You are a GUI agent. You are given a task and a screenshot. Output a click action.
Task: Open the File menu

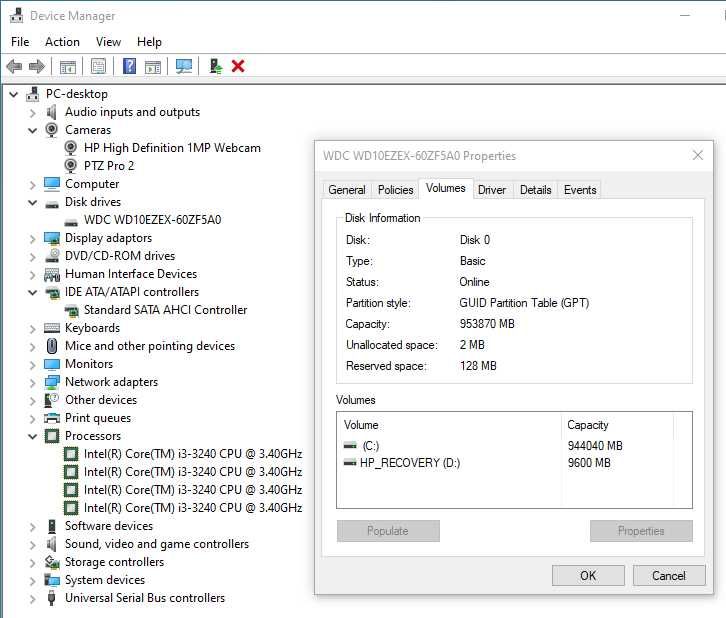pyautogui.click(x=20, y=42)
